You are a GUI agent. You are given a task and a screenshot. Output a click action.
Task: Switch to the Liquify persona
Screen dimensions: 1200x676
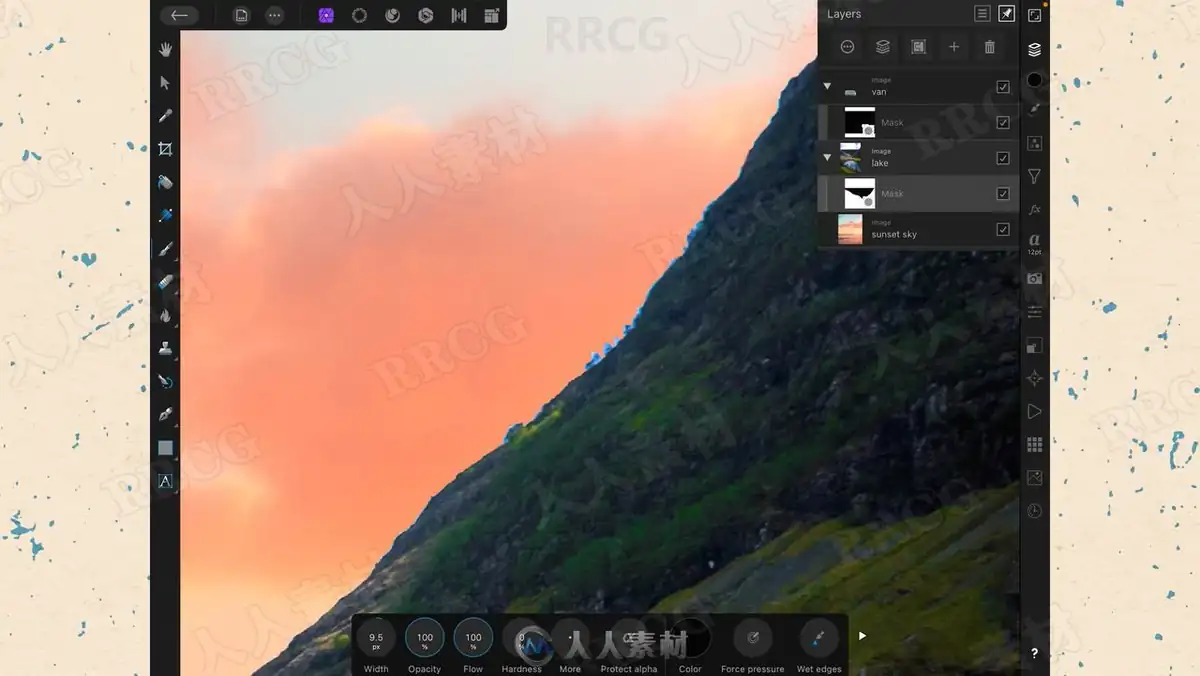tap(393, 15)
